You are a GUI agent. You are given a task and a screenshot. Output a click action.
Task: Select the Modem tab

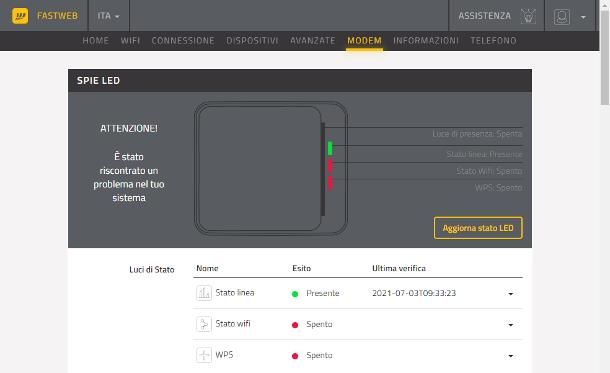tap(364, 40)
